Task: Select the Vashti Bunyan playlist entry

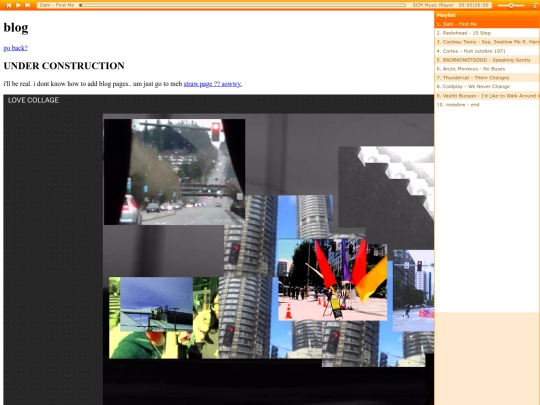Action: 487,96
